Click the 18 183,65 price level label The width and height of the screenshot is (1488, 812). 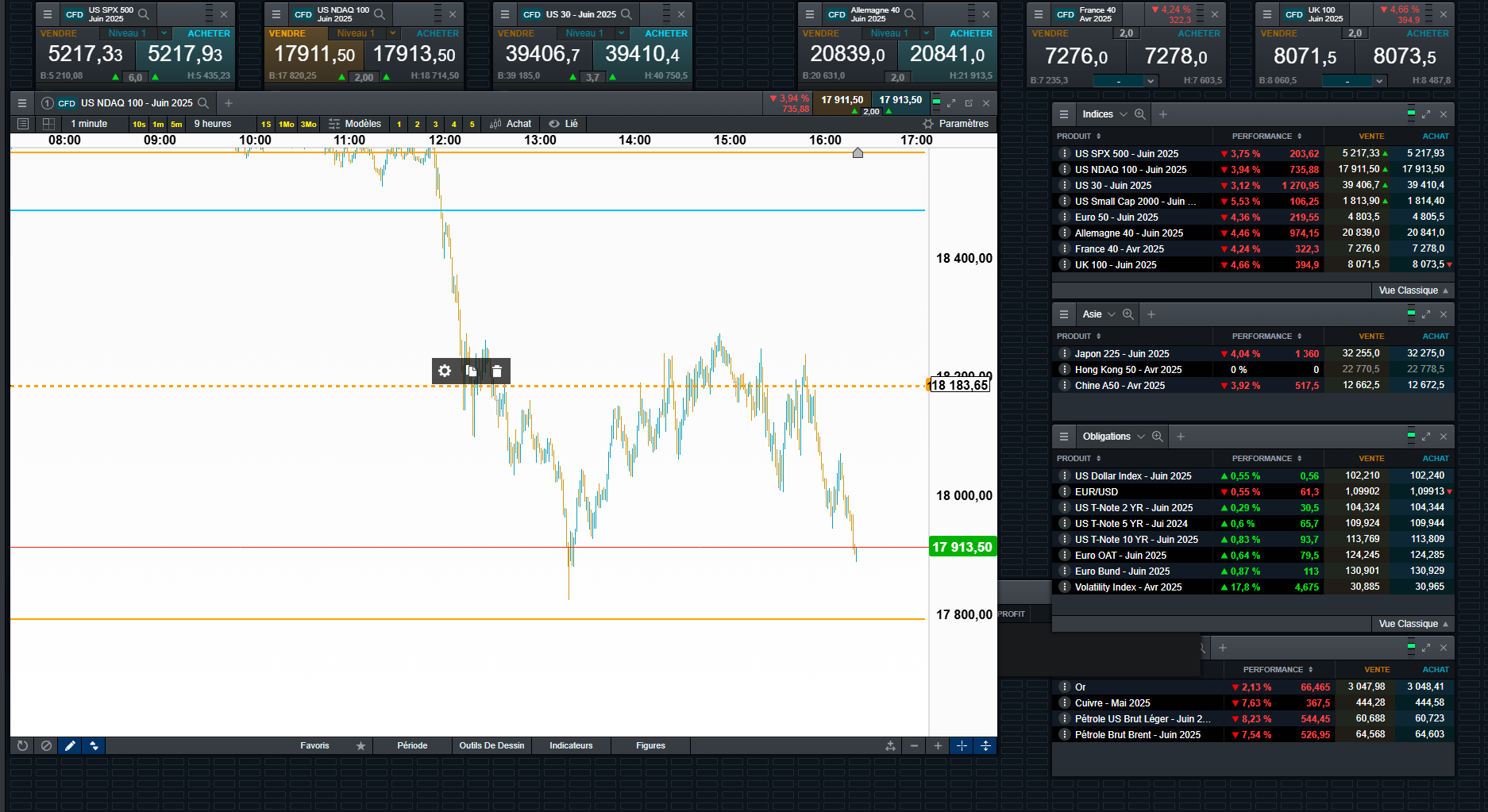[959, 386]
